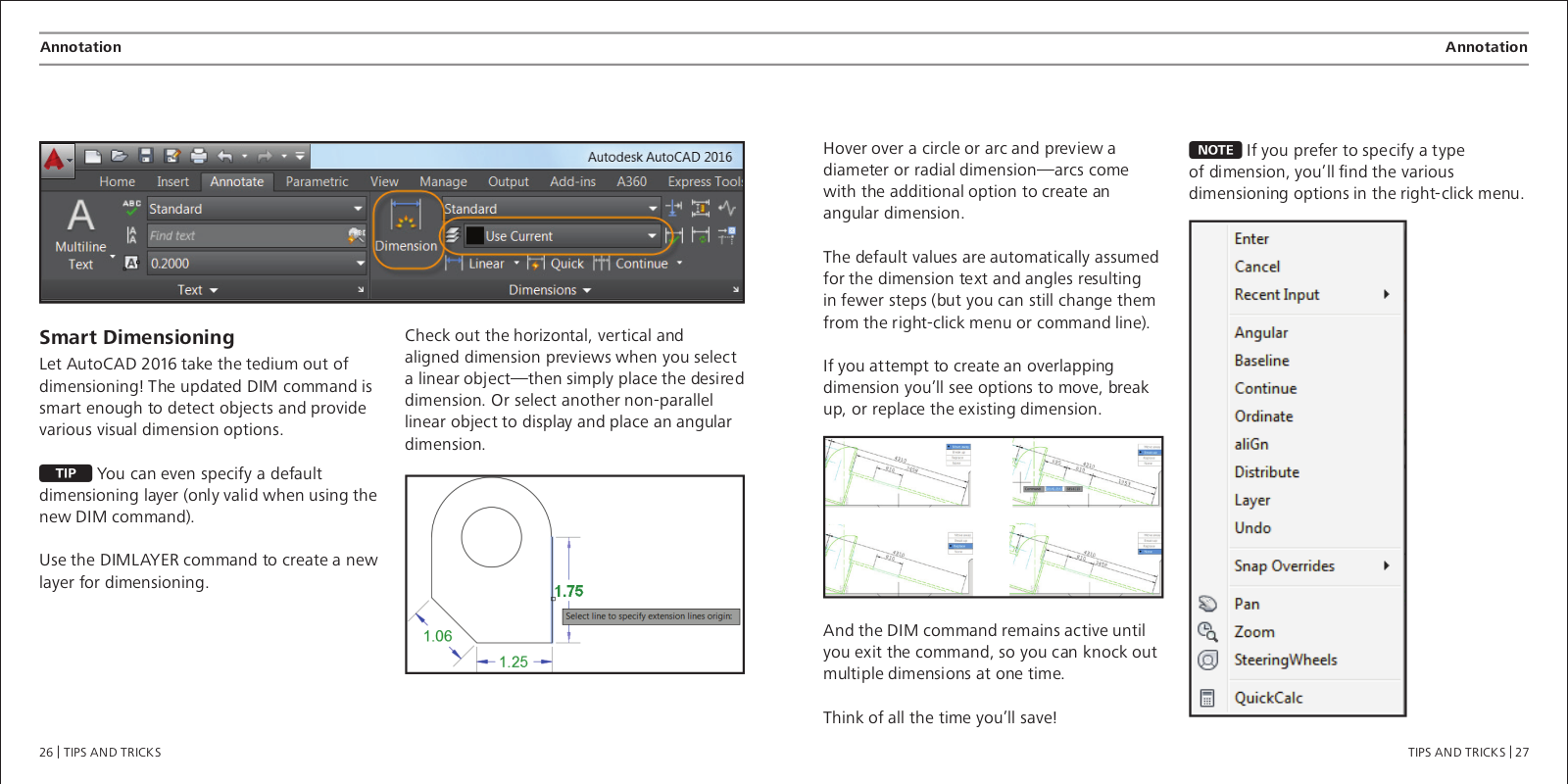Viewport: 1568px width, 784px height.
Task: Select the Annotate ribbon tab
Action: (236, 181)
